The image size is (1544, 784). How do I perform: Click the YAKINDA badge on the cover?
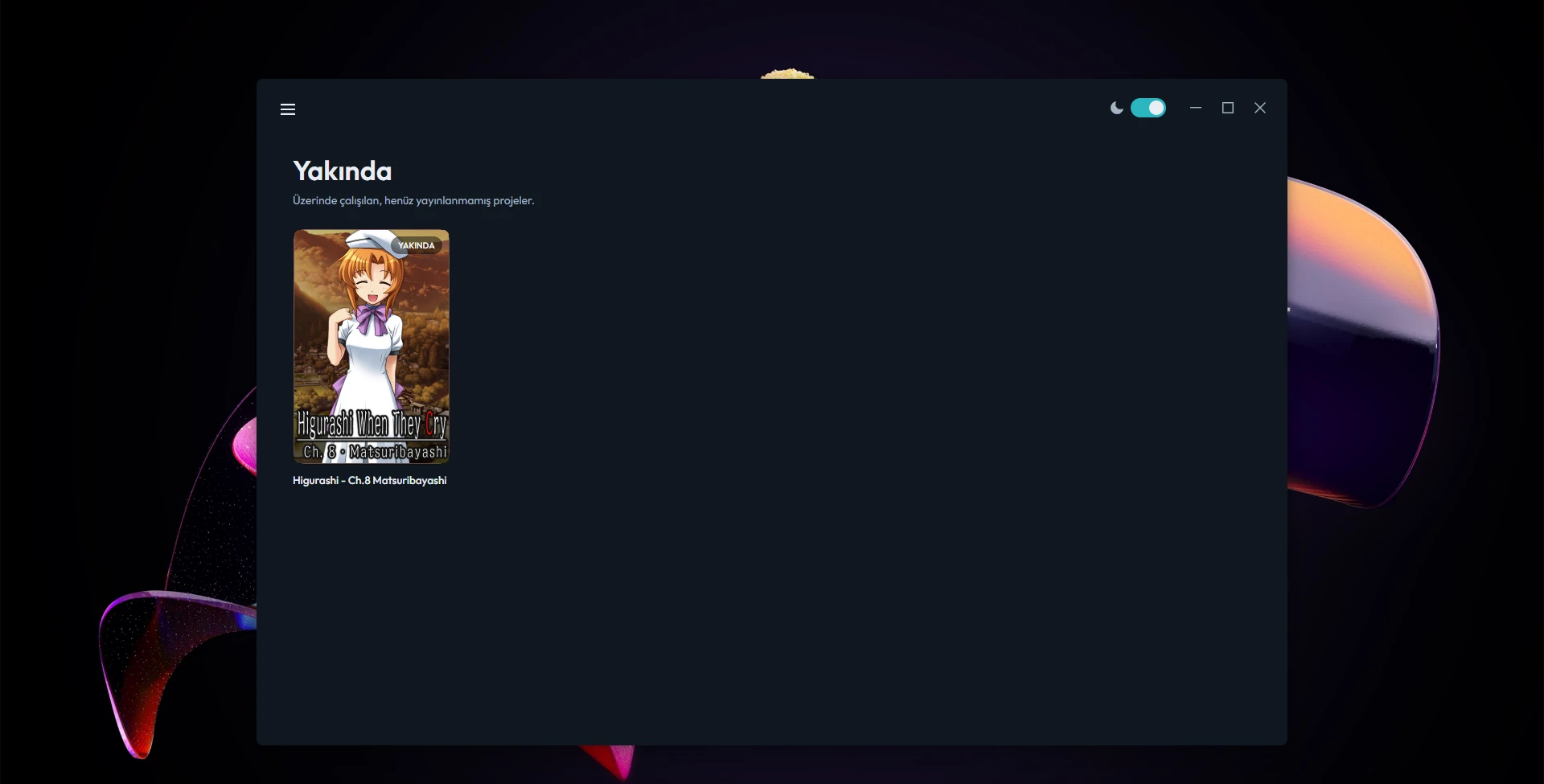[x=417, y=245]
